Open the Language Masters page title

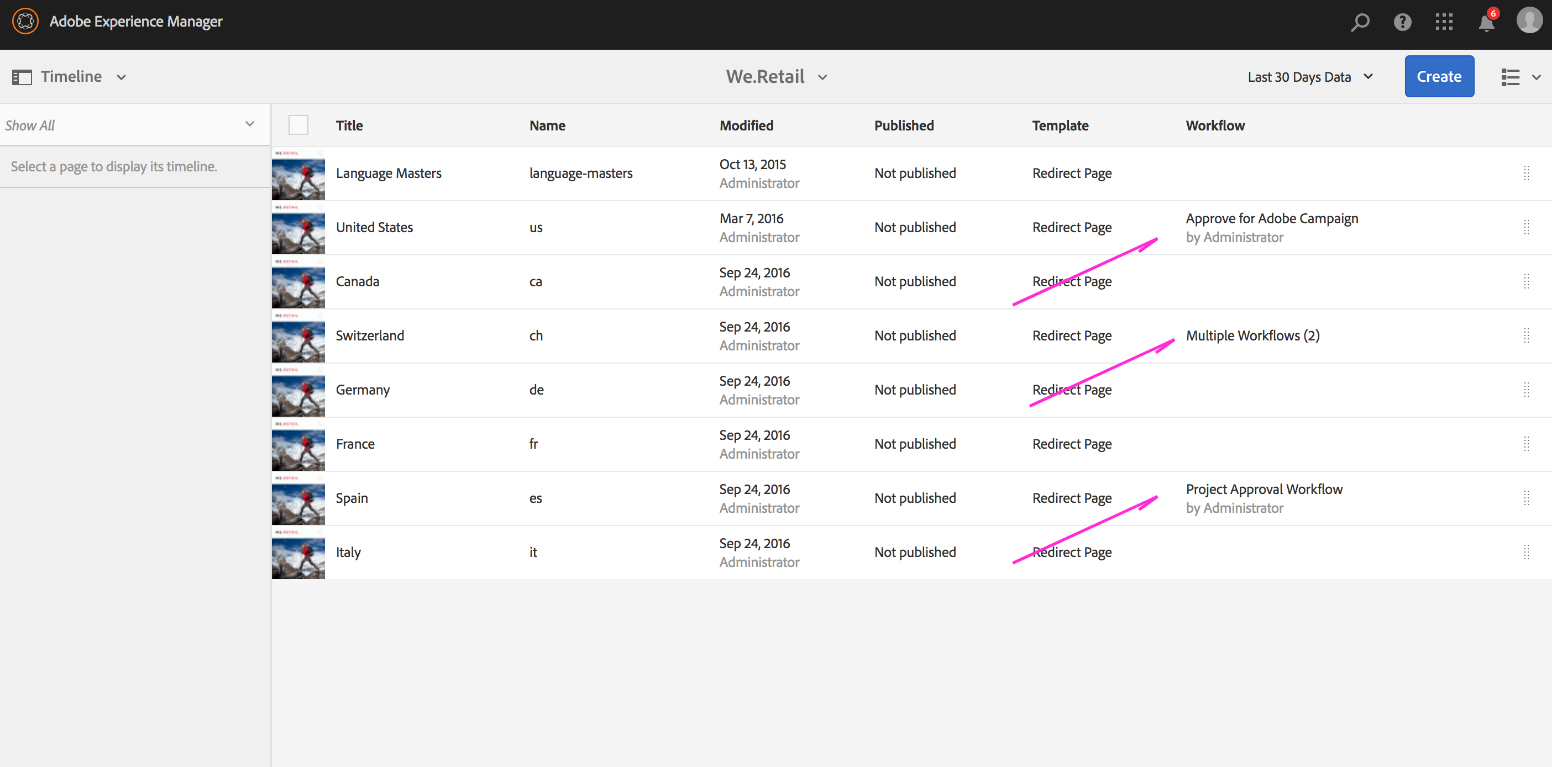tap(388, 173)
